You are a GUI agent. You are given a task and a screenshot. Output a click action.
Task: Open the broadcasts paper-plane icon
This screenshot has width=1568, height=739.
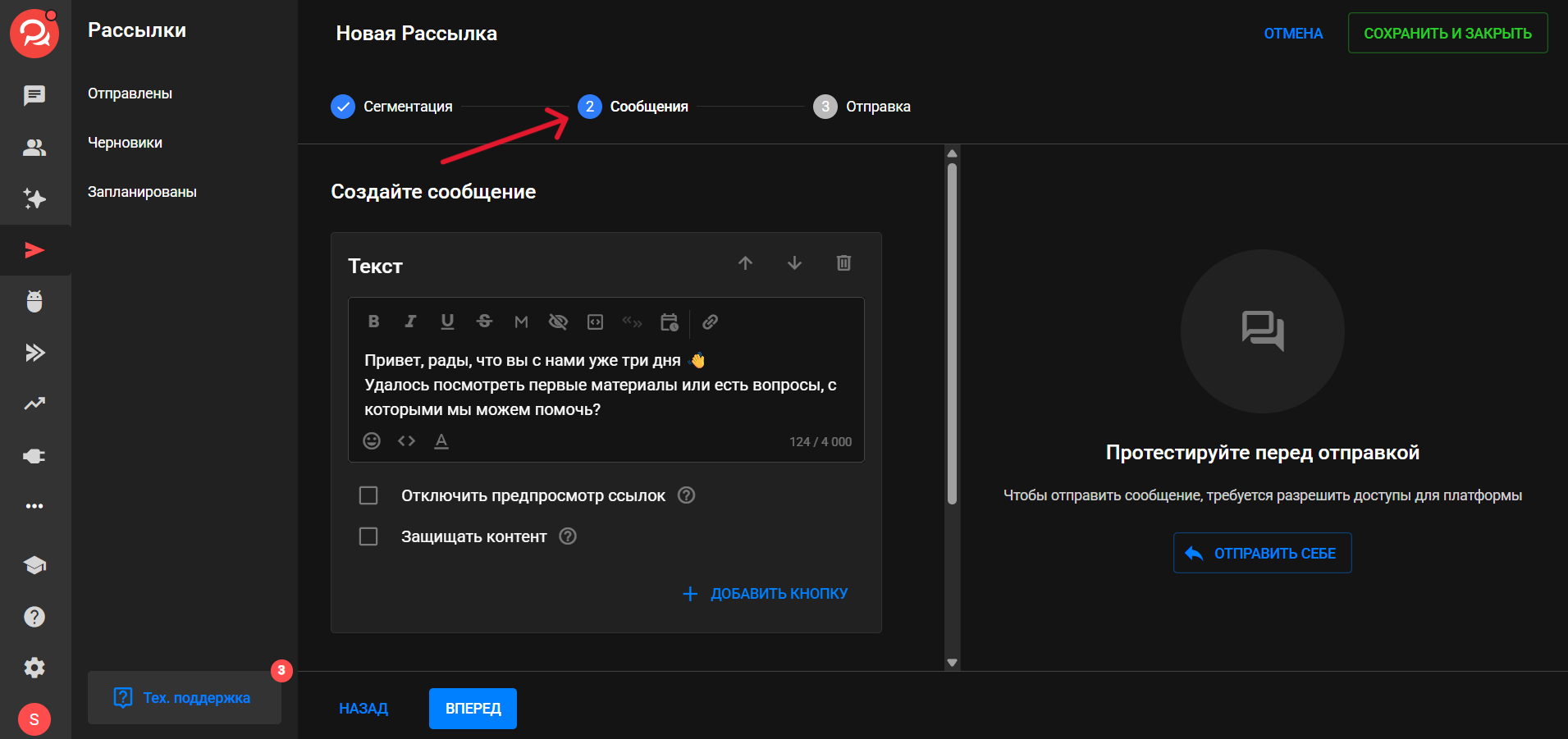[34, 250]
